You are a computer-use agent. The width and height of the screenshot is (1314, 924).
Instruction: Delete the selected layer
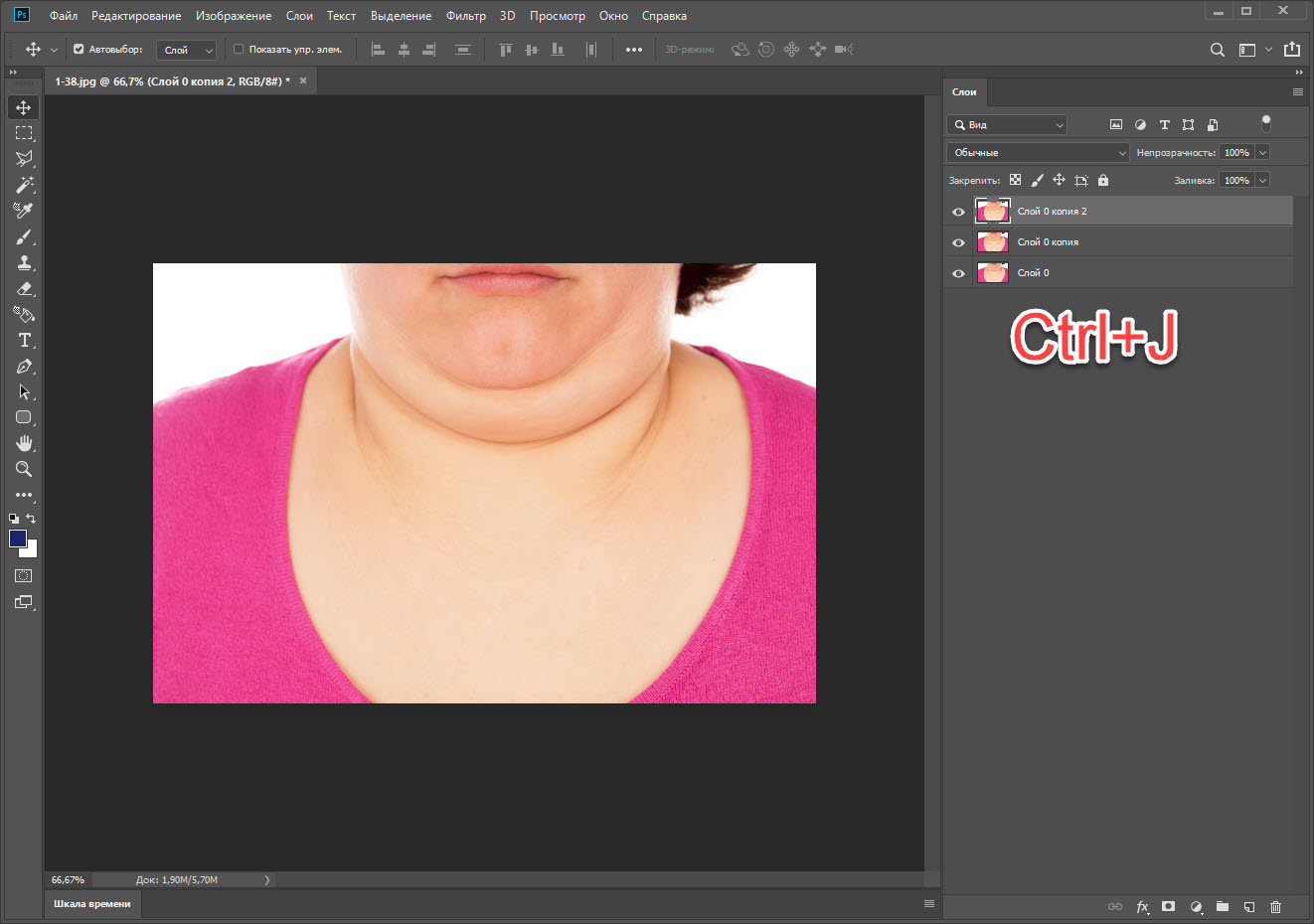coord(1276,906)
